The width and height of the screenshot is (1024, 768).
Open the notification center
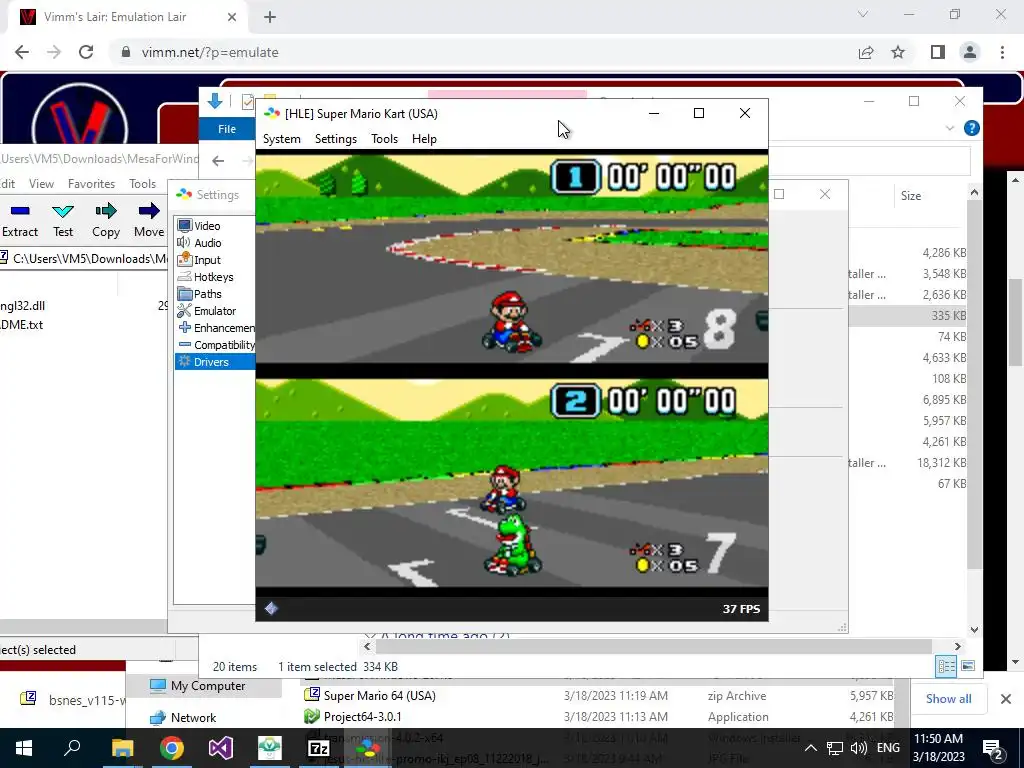pyautogui.click(x=993, y=749)
